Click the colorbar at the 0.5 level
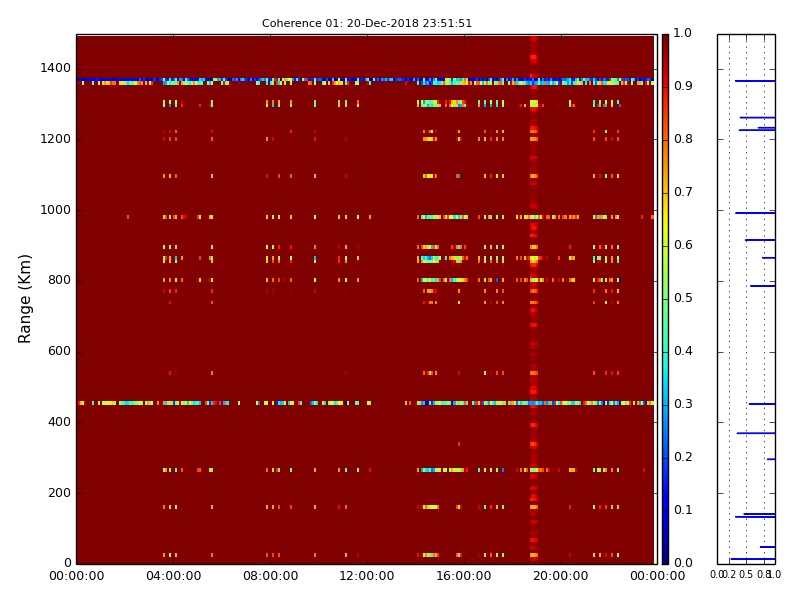The height and width of the screenshot is (600, 800). point(665,298)
